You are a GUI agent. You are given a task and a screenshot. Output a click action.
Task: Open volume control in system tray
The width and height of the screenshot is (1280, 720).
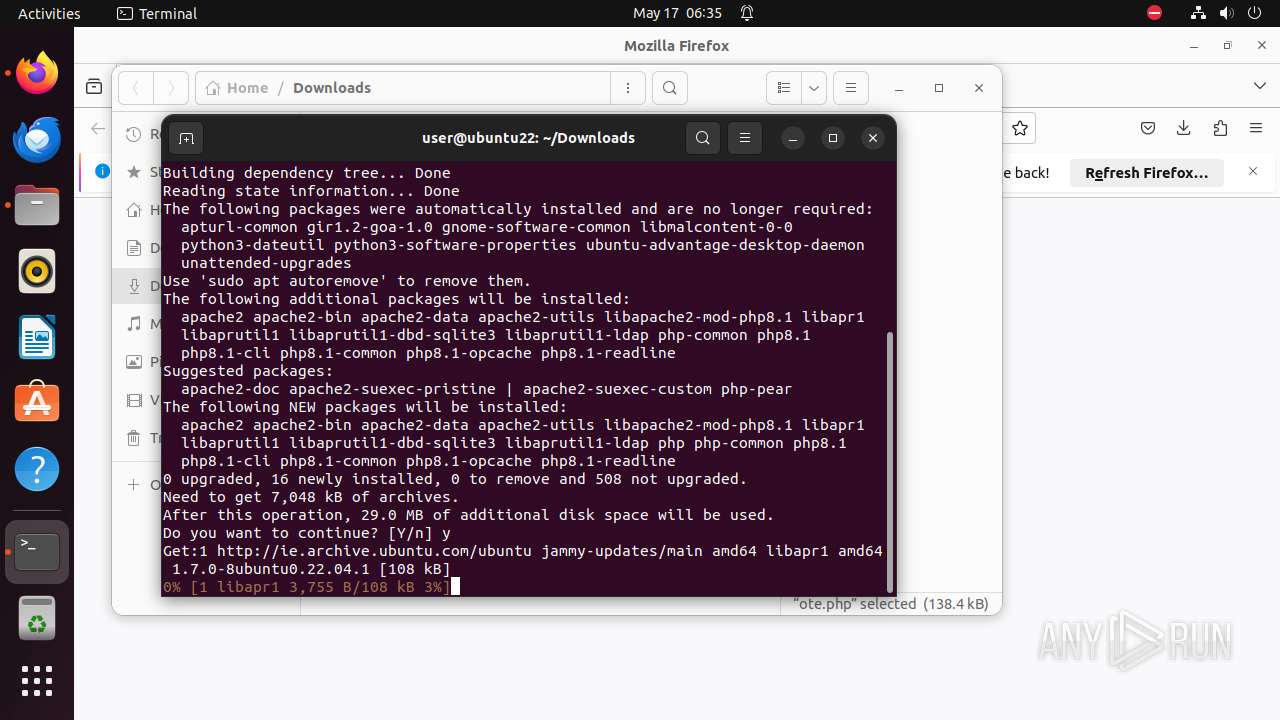click(x=1226, y=13)
